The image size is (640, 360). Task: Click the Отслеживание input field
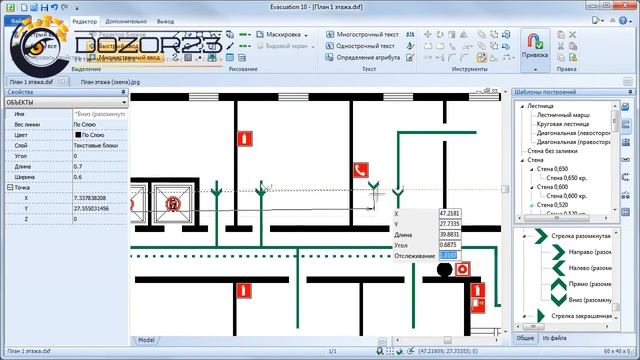[450, 256]
